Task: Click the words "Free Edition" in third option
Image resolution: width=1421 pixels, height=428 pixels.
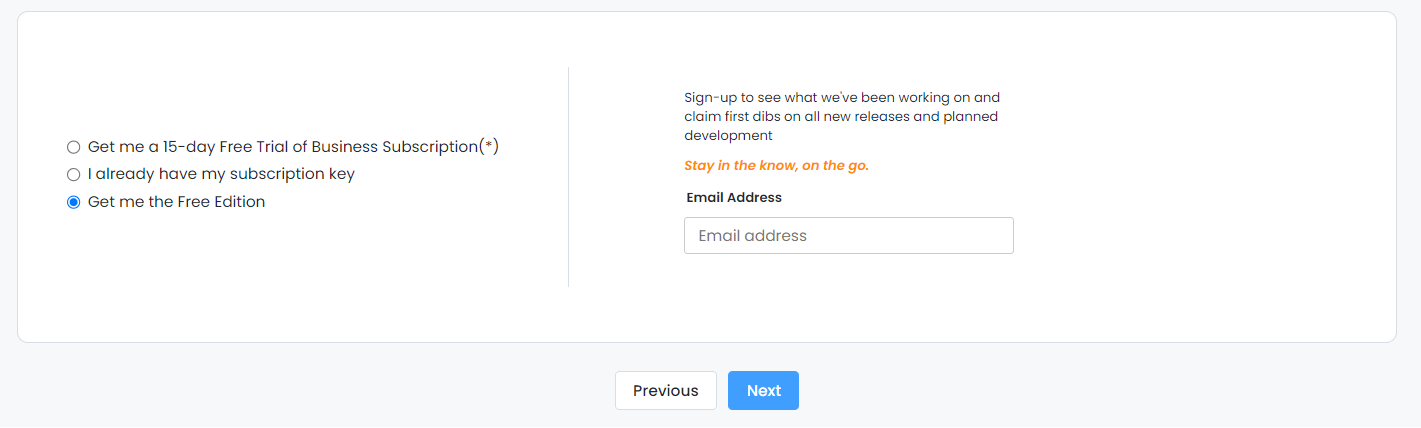Action: (221, 202)
